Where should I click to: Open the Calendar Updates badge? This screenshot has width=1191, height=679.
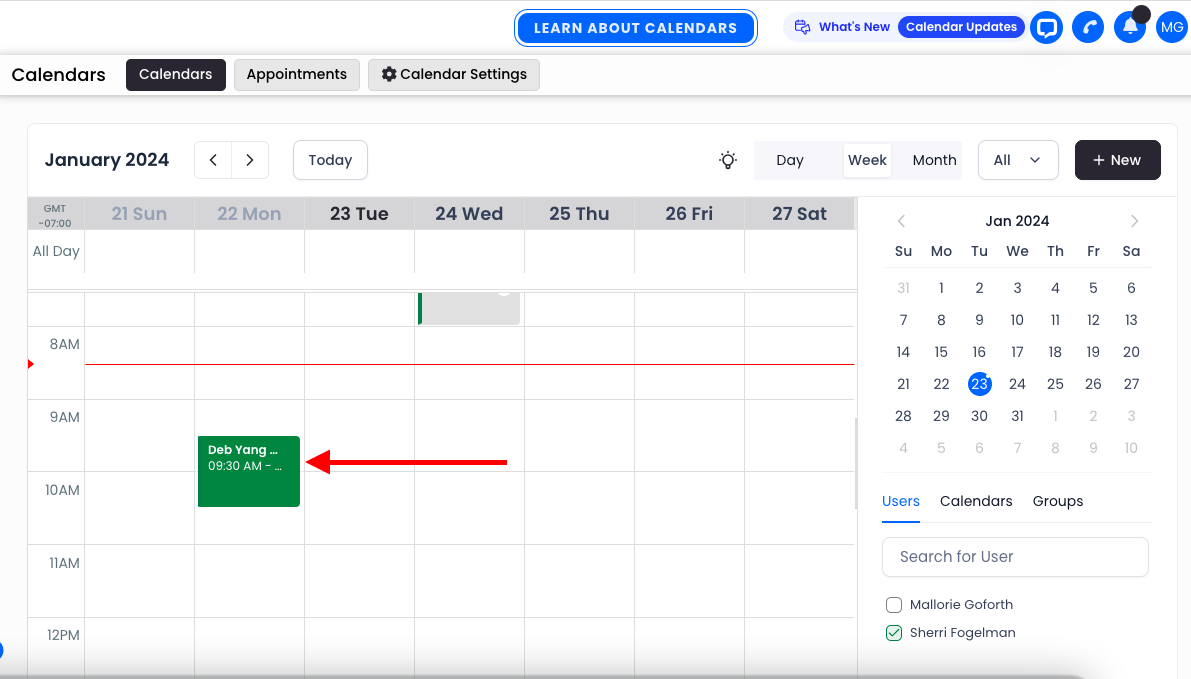(961, 27)
